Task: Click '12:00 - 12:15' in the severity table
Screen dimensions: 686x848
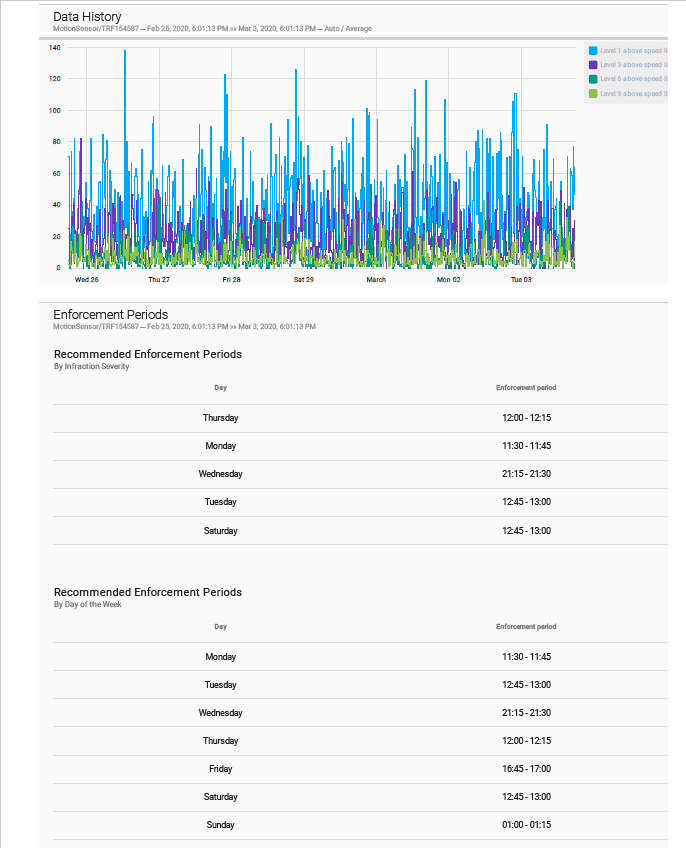Action: coord(526,418)
